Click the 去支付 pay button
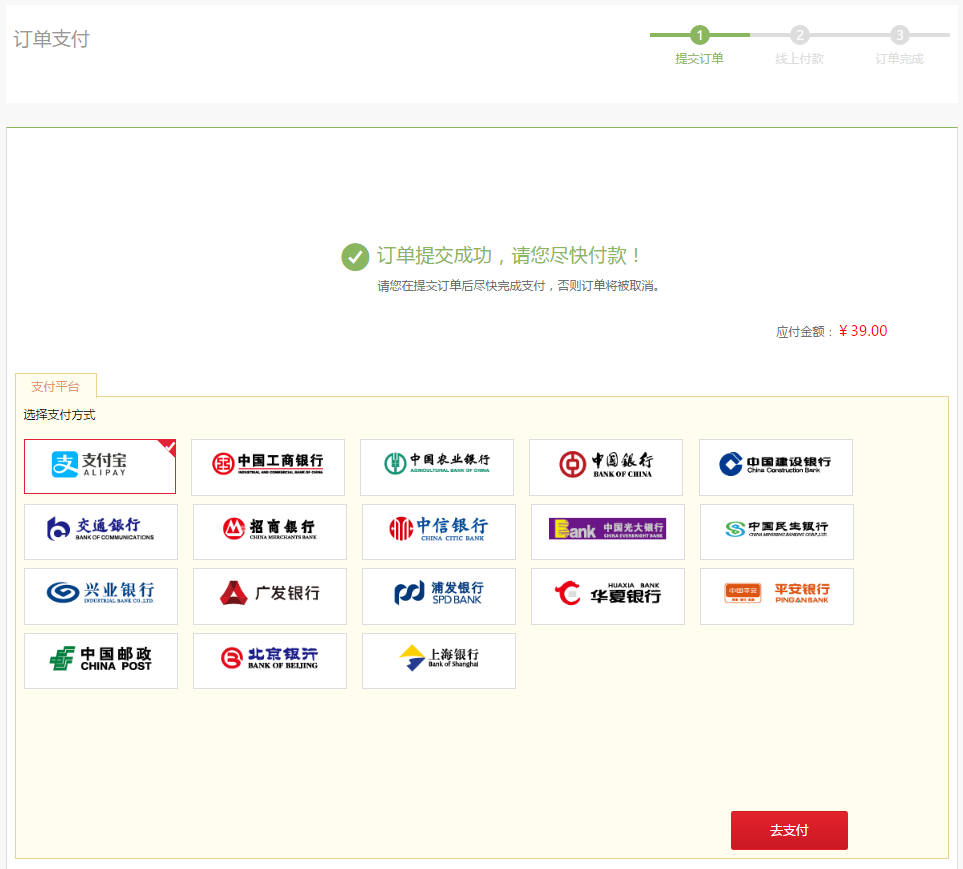The width and height of the screenshot is (963, 869). click(x=789, y=830)
